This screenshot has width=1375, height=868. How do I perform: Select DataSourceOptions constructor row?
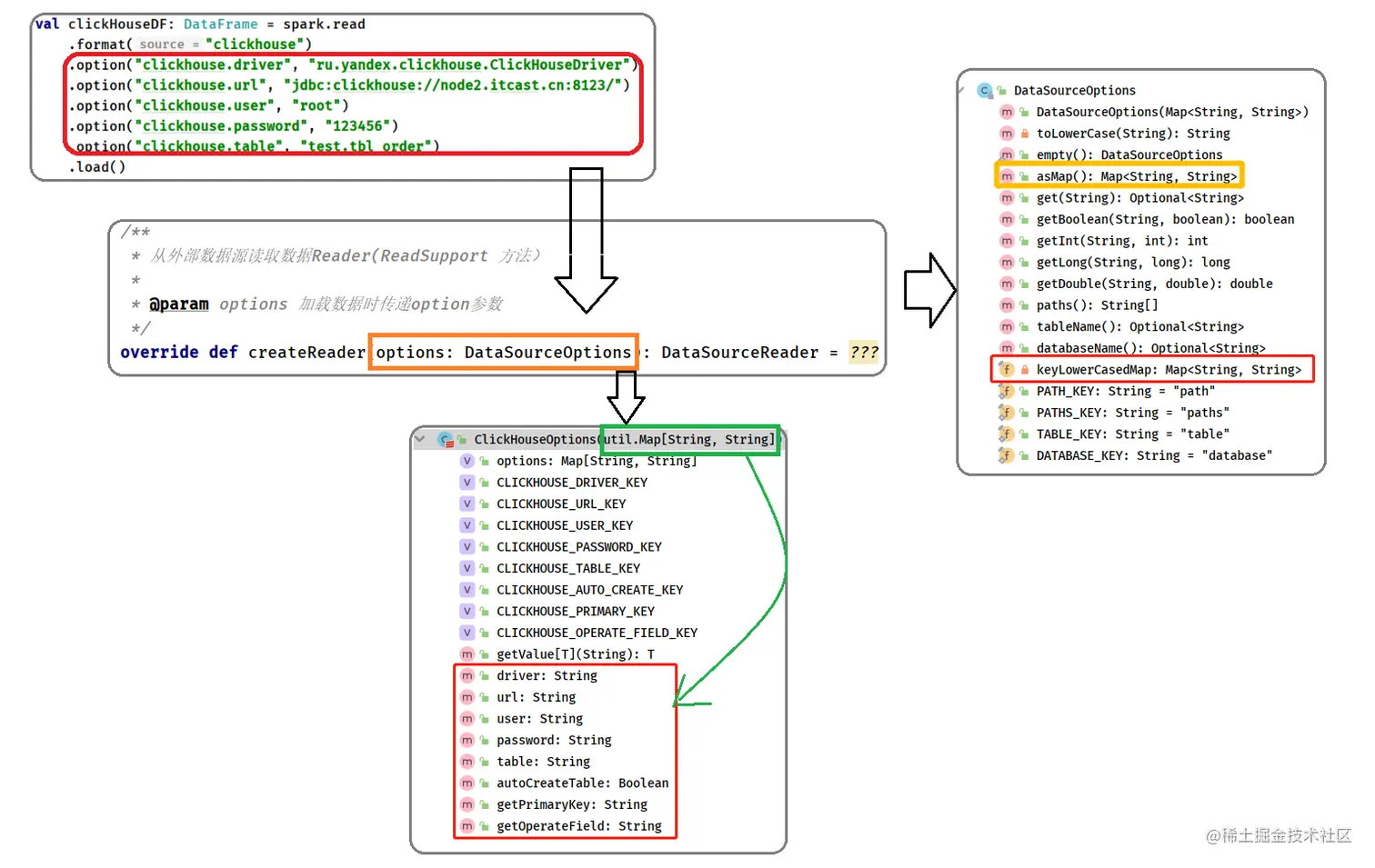[1154, 112]
